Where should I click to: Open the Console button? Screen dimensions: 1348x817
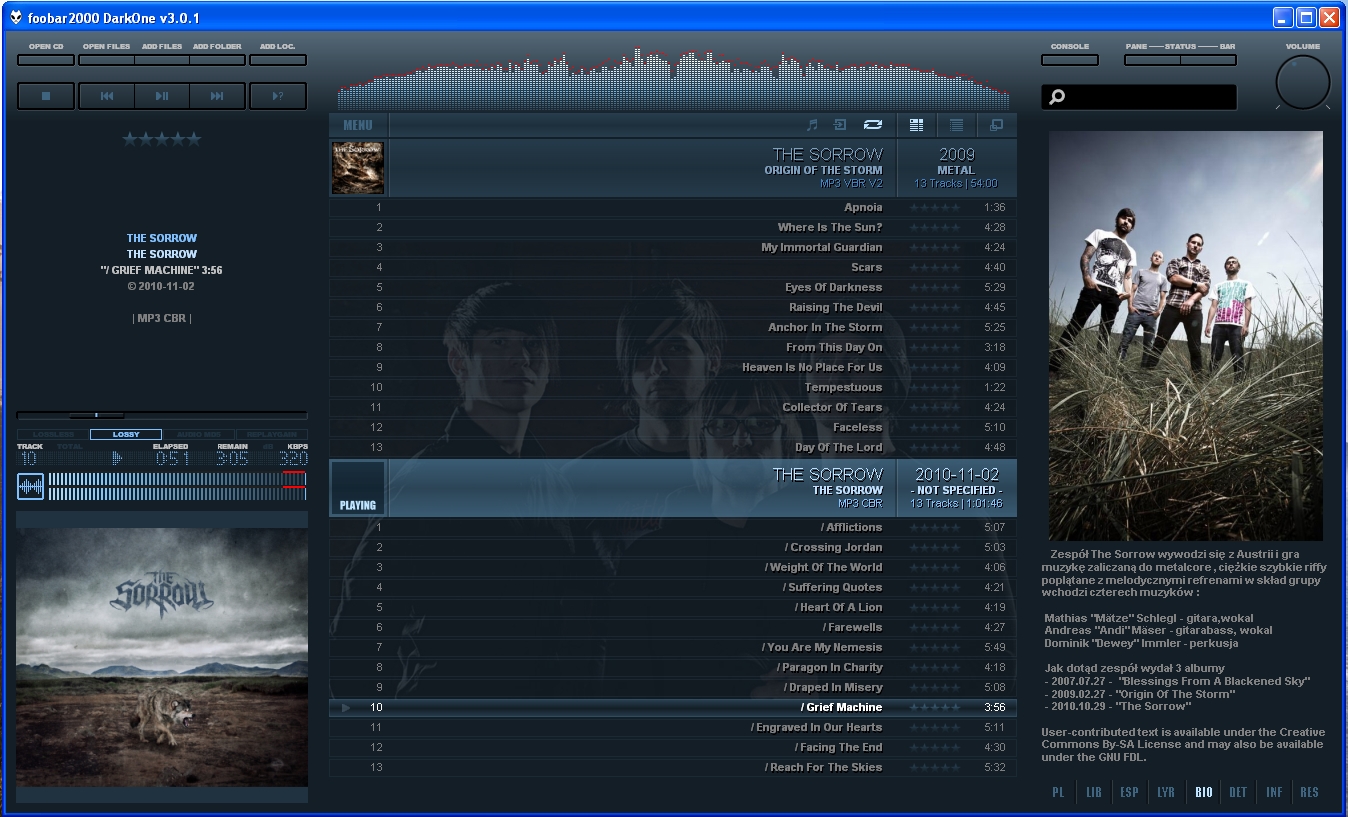pos(1070,60)
